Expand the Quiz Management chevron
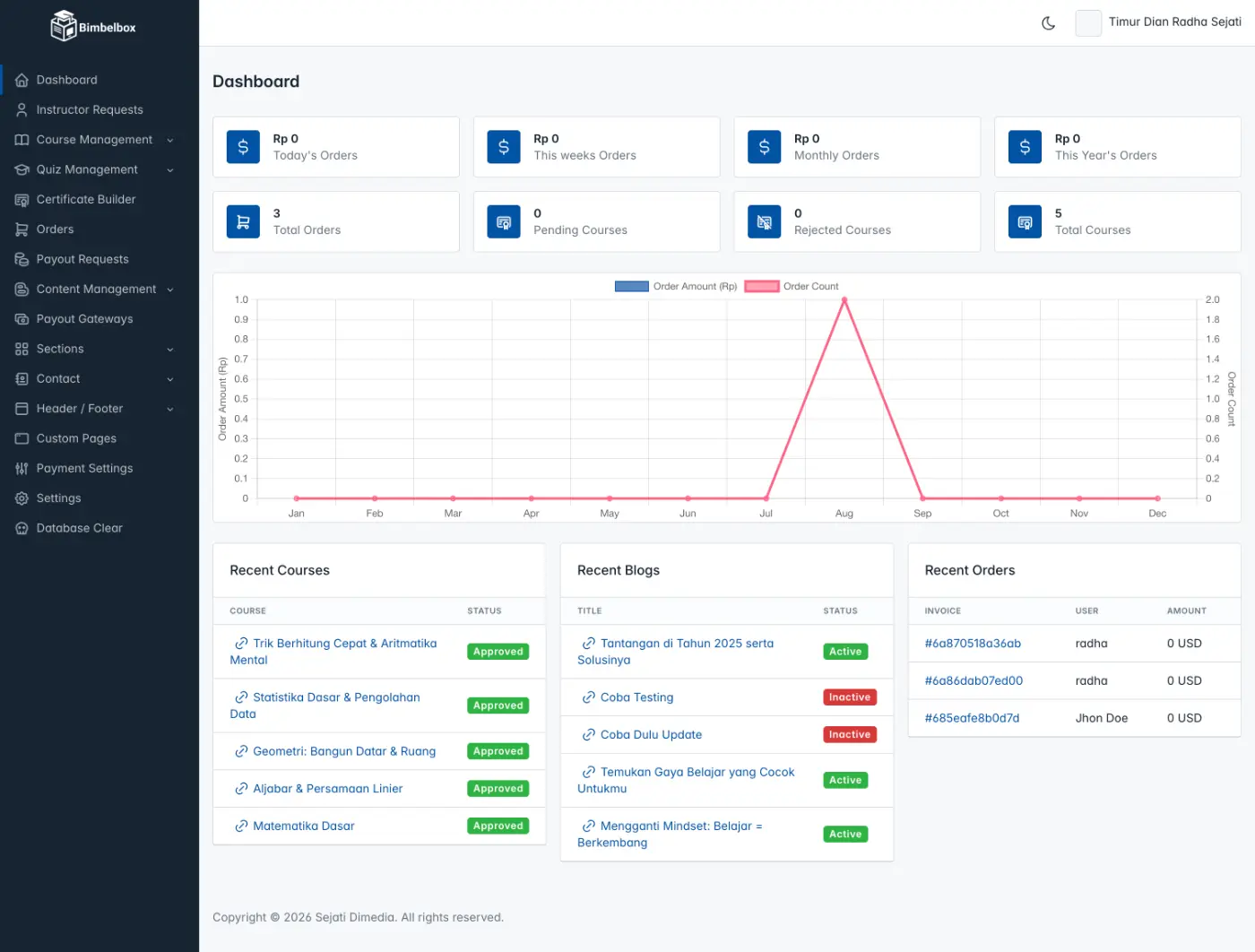 [x=170, y=169]
